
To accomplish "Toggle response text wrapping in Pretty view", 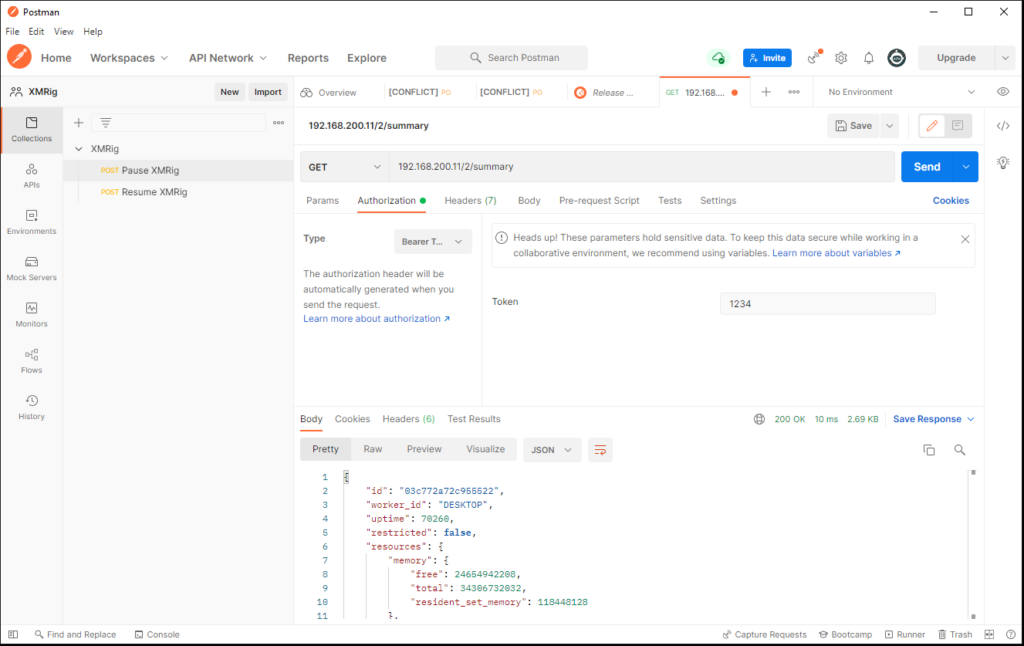I will tap(600, 450).
